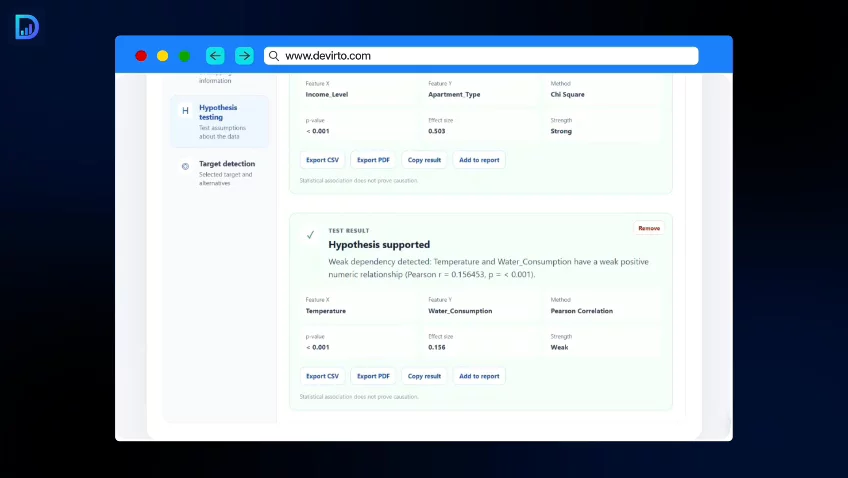Screen dimensions: 848x478
Task: Copy result of the Pearson Correlation test
Action: coord(424,376)
